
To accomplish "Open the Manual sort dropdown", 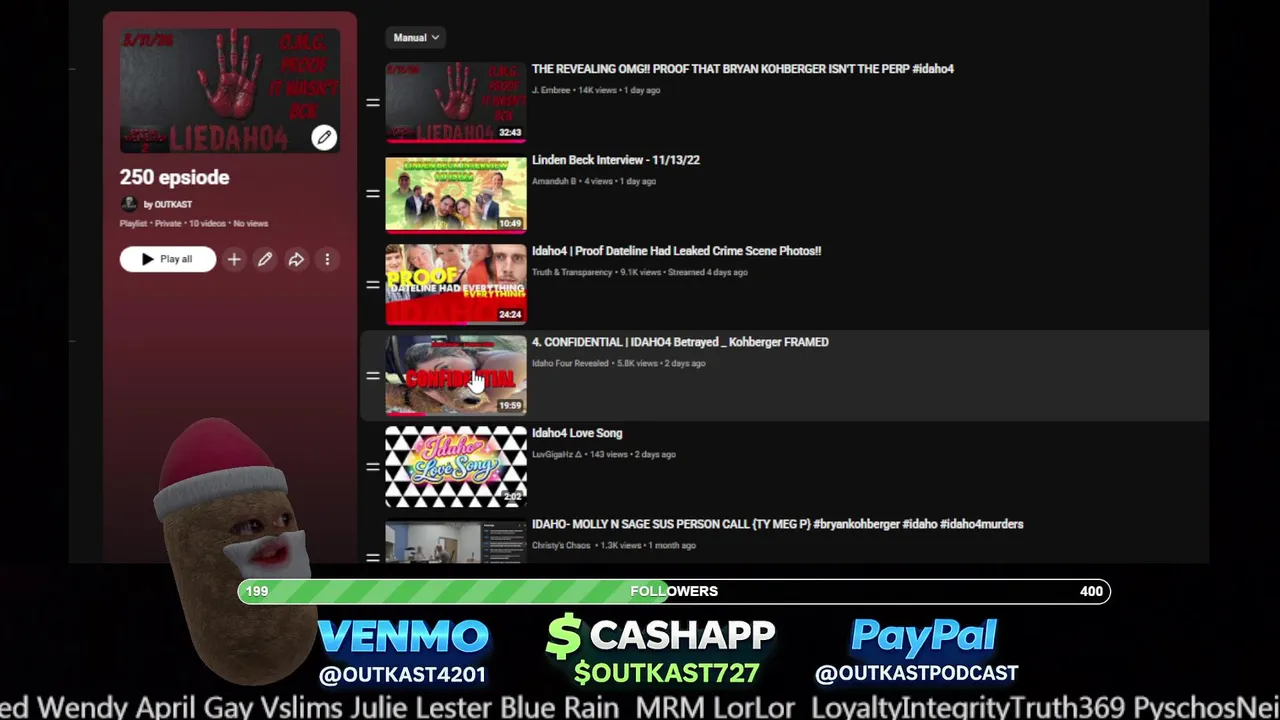I will [x=416, y=38].
